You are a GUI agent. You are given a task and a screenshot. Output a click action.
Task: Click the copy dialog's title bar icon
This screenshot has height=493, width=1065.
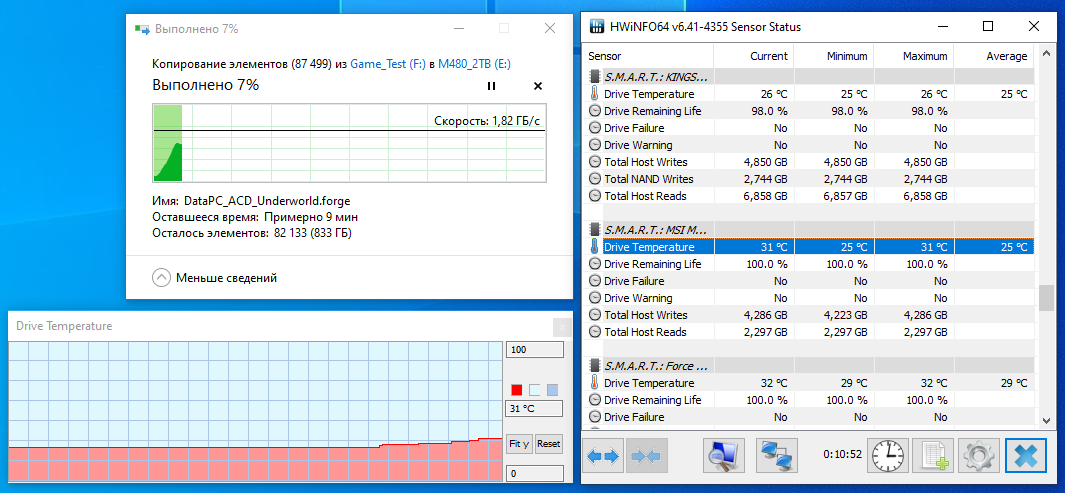coord(142,29)
